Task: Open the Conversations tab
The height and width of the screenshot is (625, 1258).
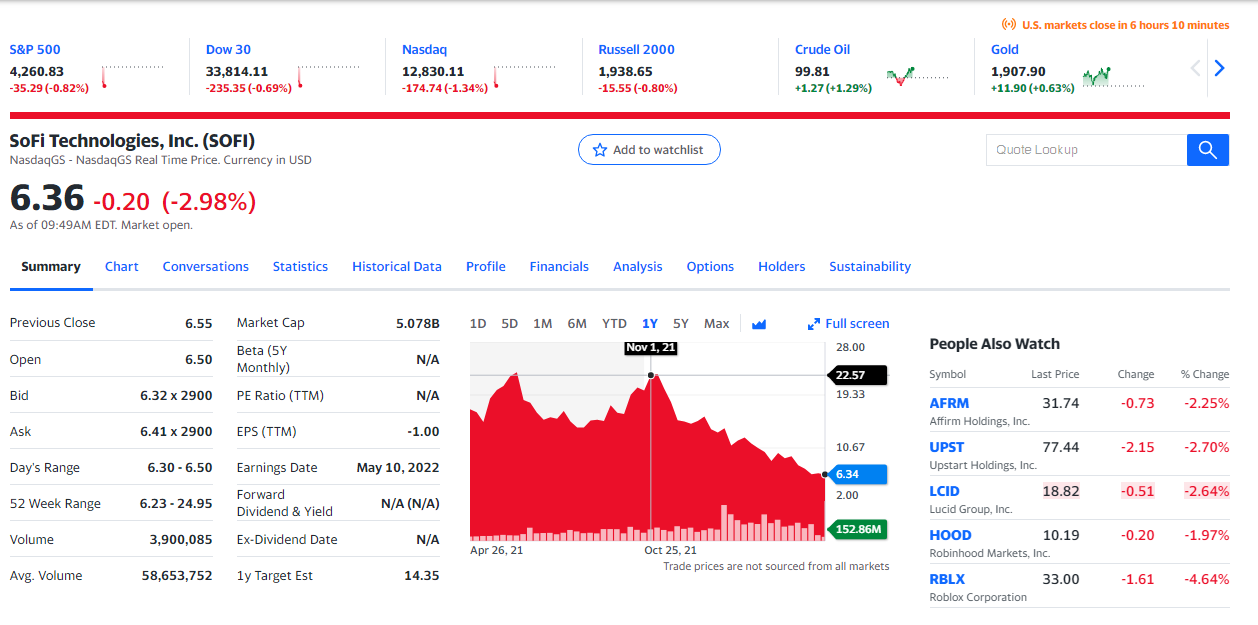Action: 206,267
